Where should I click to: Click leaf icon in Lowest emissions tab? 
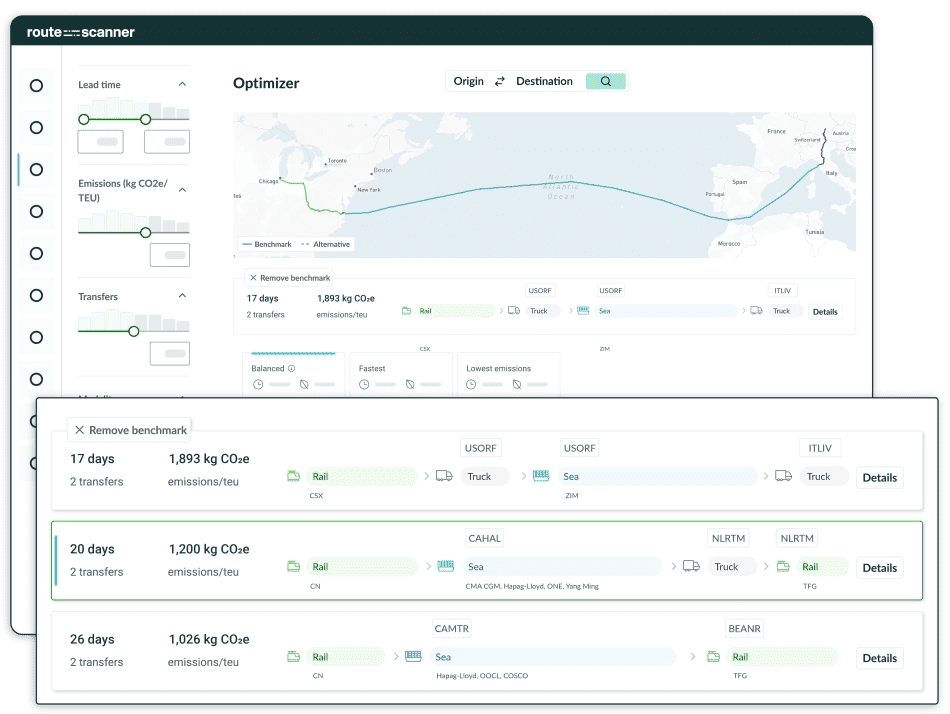click(x=517, y=384)
